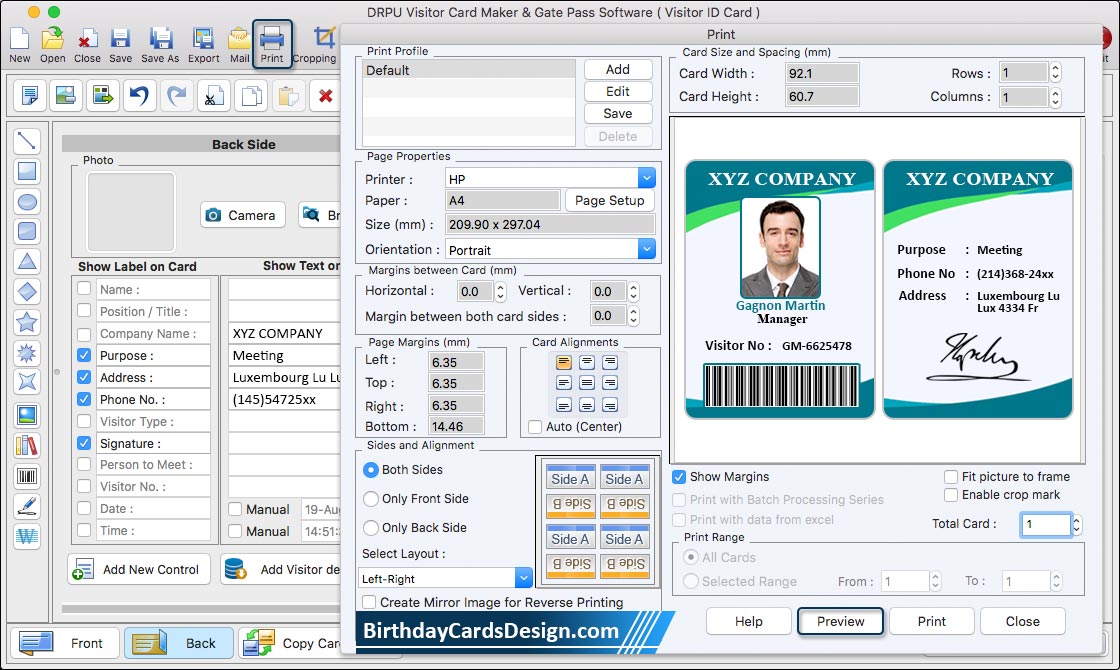The image size is (1120, 670).
Task: Click the Camera button
Action: pyautogui.click(x=242, y=215)
